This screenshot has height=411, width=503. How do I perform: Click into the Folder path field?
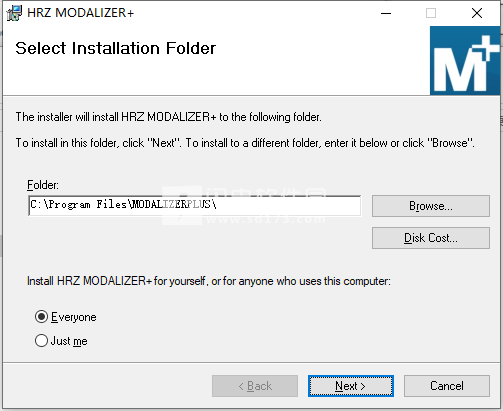pos(195,206)
